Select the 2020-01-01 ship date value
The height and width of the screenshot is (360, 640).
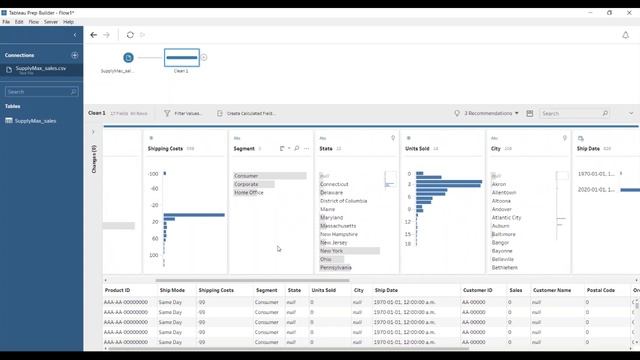point(596,190)
